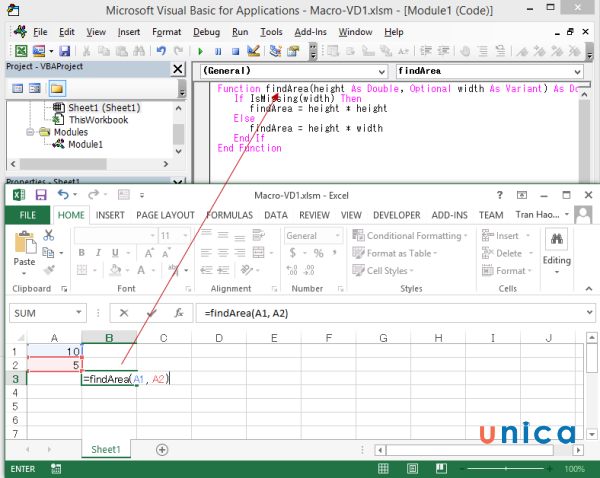Add a new sheet with plus icon

[162, 450]
